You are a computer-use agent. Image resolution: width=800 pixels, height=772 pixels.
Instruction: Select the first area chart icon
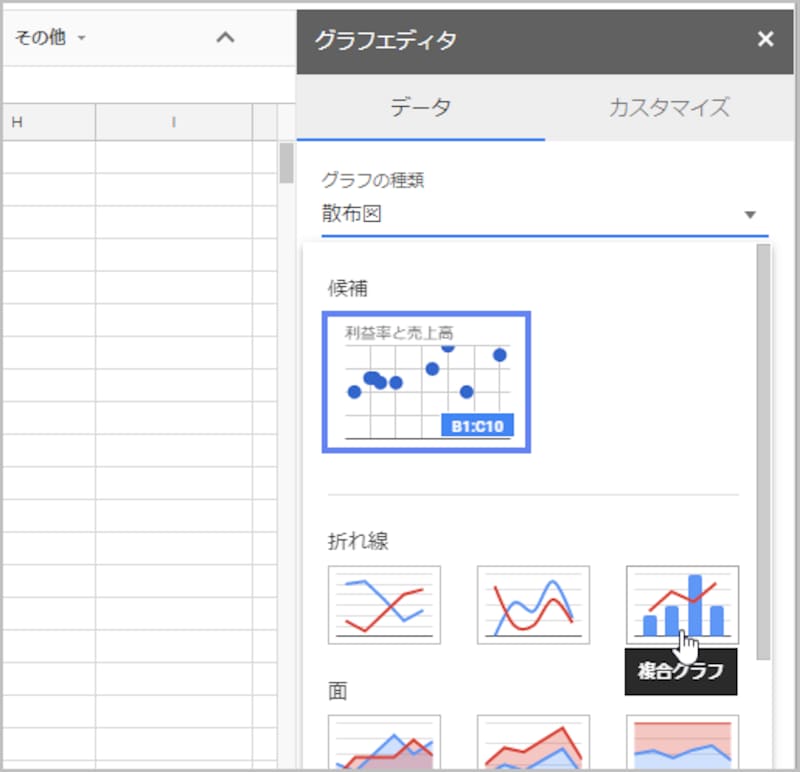385,740
